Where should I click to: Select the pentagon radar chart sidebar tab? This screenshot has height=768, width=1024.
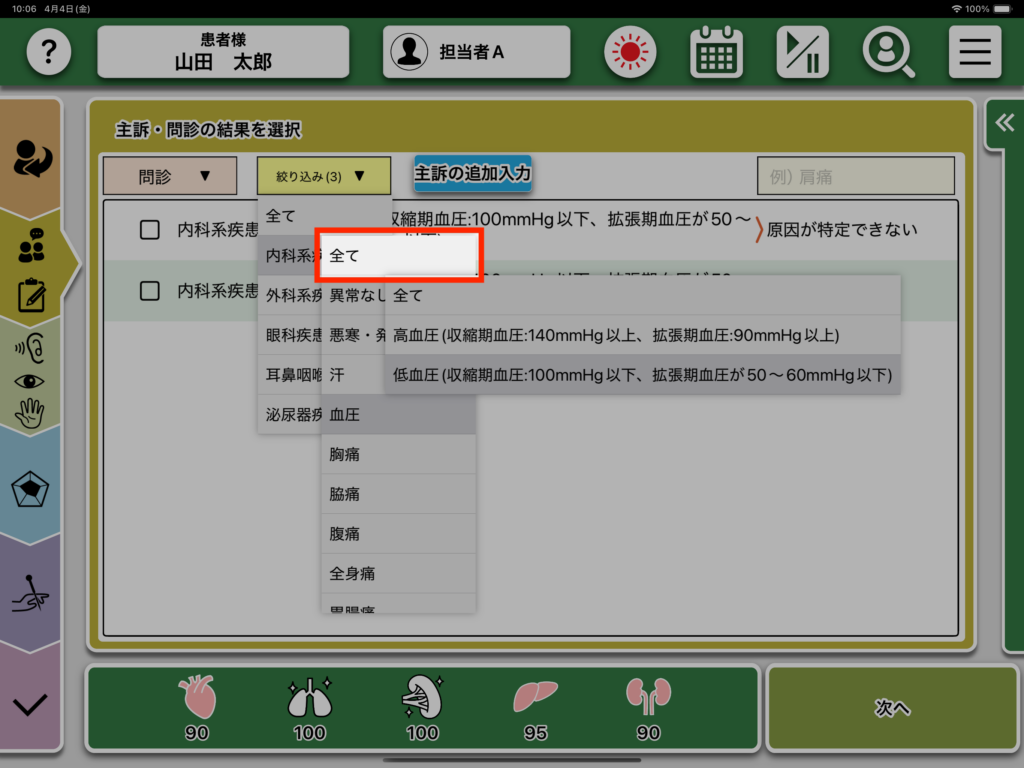click(31, 489)
